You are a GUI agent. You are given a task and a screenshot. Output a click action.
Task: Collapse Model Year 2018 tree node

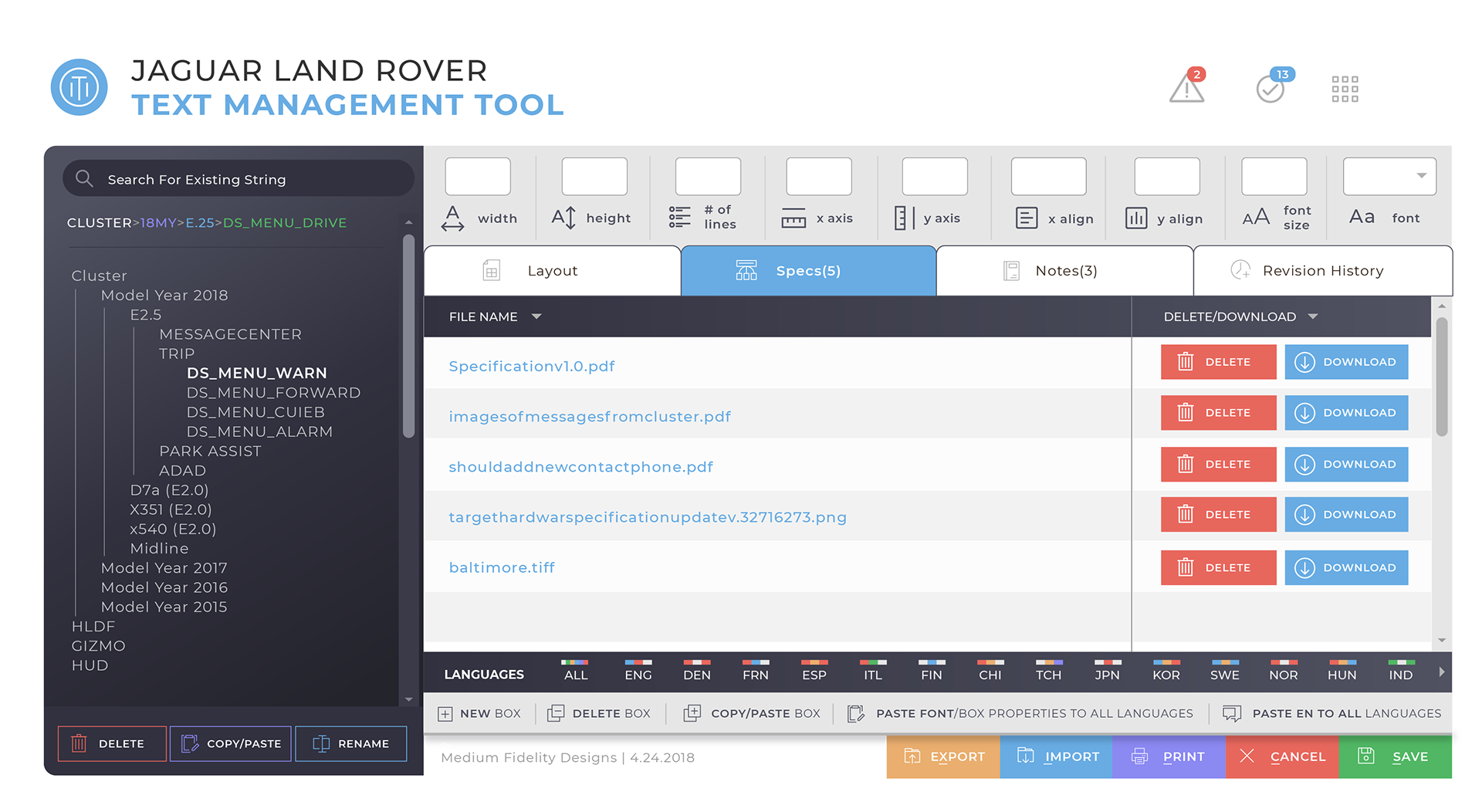point(164,296)
